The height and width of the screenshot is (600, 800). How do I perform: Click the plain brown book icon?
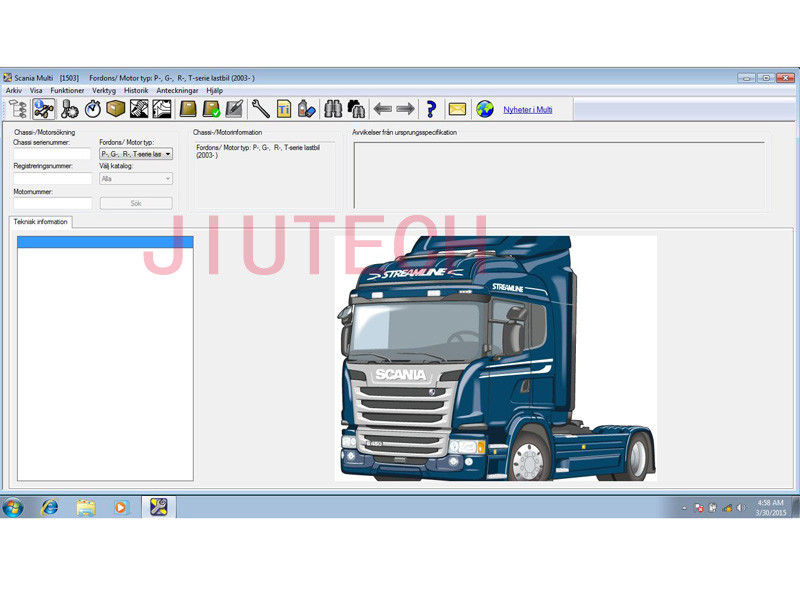point(188,109)
